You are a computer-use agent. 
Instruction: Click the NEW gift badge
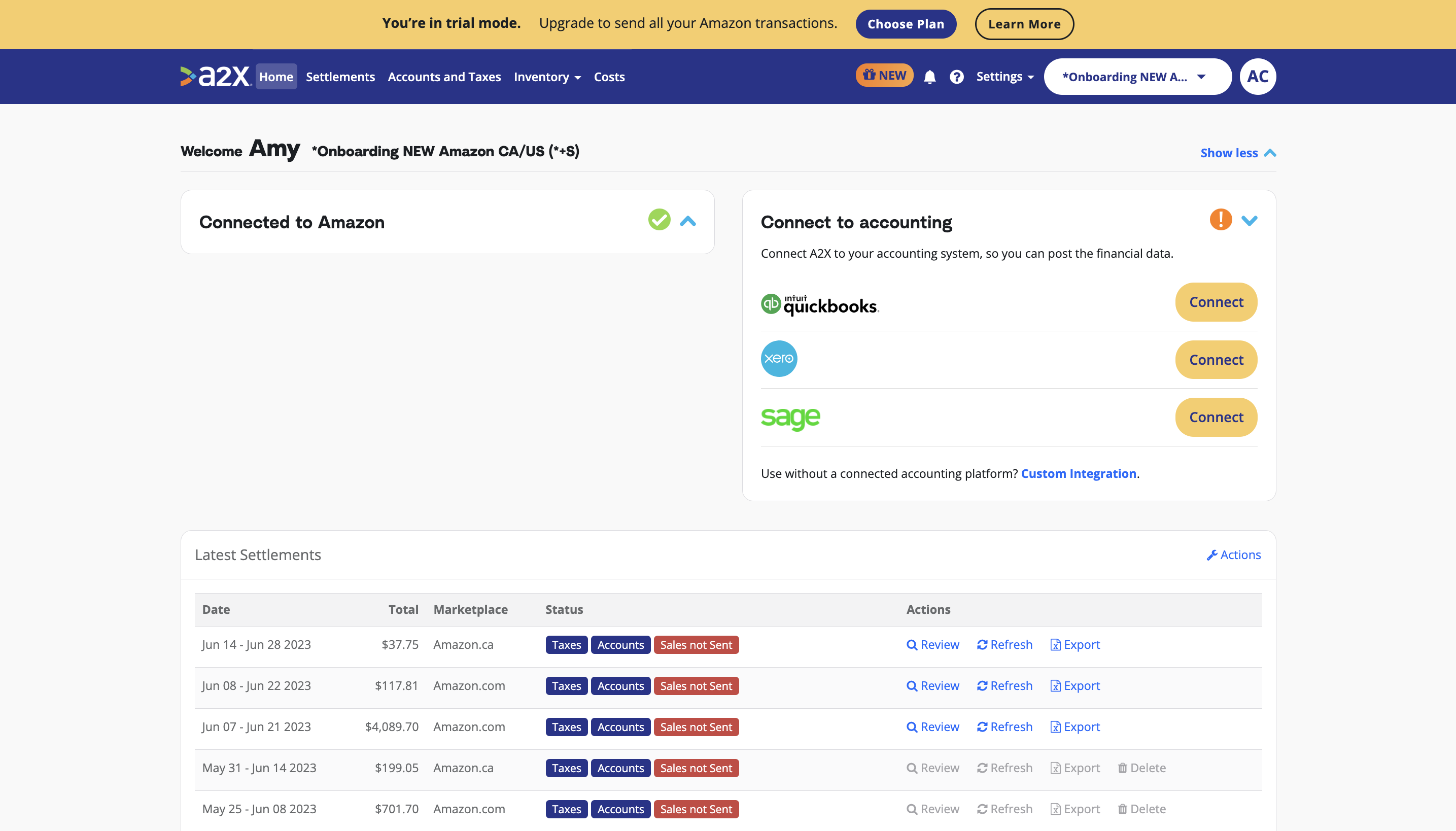884,75
